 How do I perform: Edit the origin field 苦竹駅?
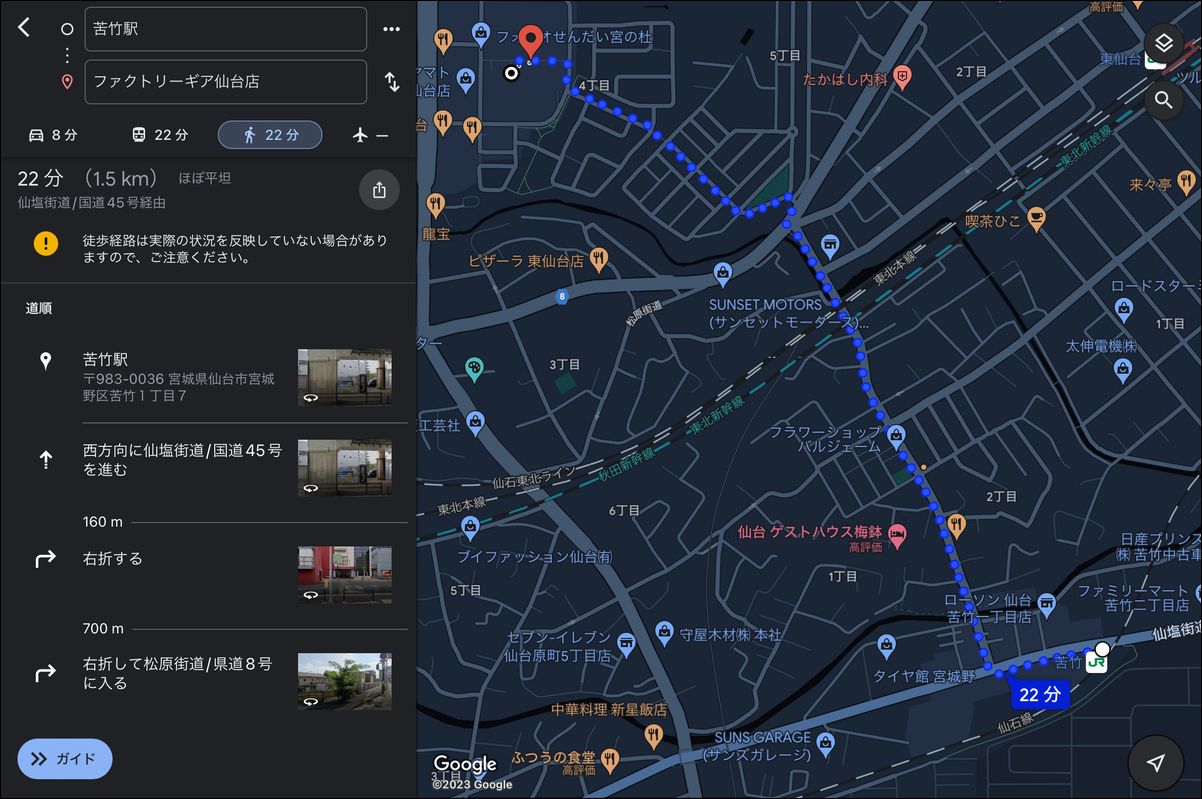point(226,29)
